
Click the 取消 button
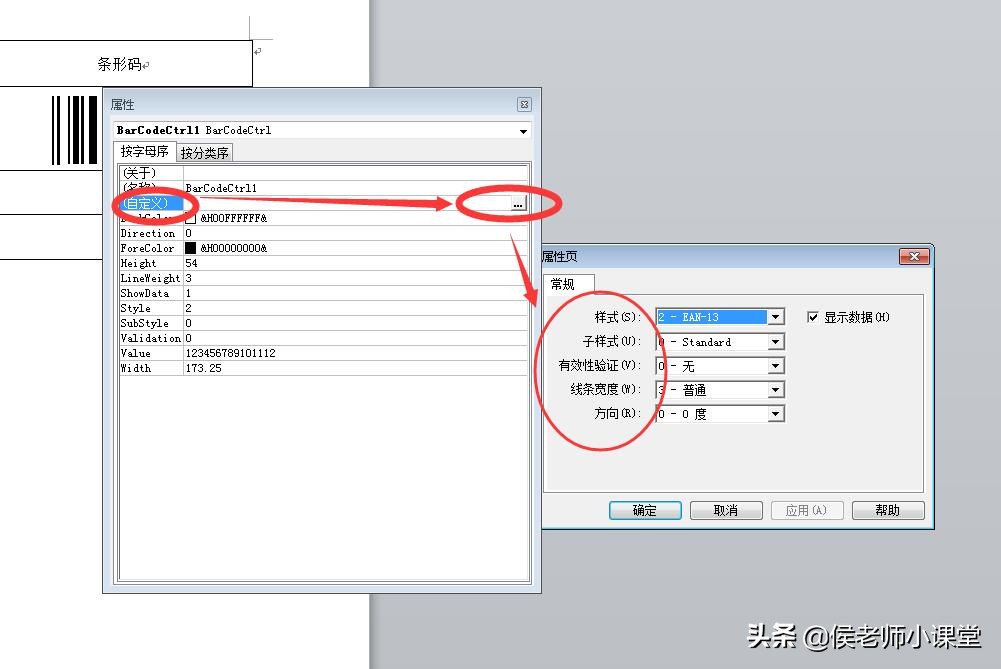[726, 510]
